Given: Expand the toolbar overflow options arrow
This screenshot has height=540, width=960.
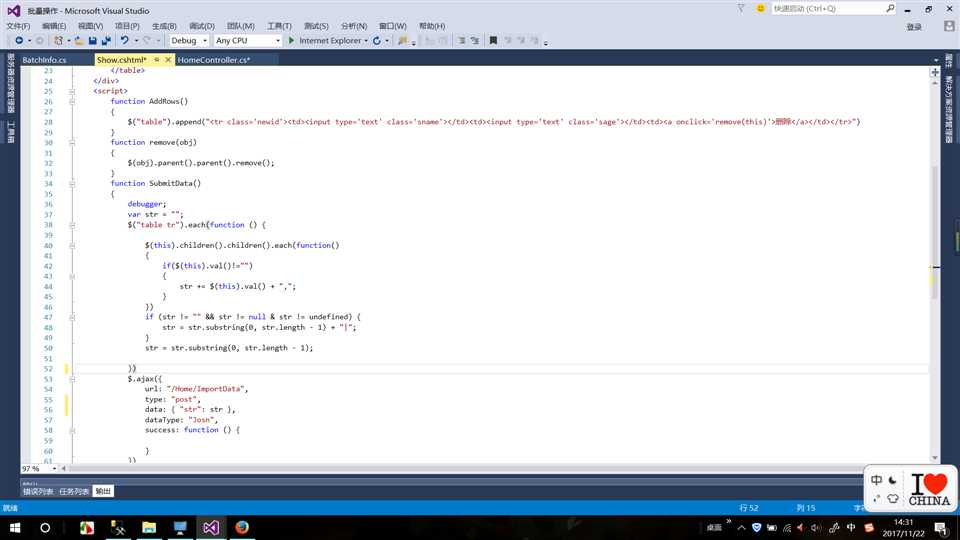Looking at the screenshot, I should [x=546, y=42].
